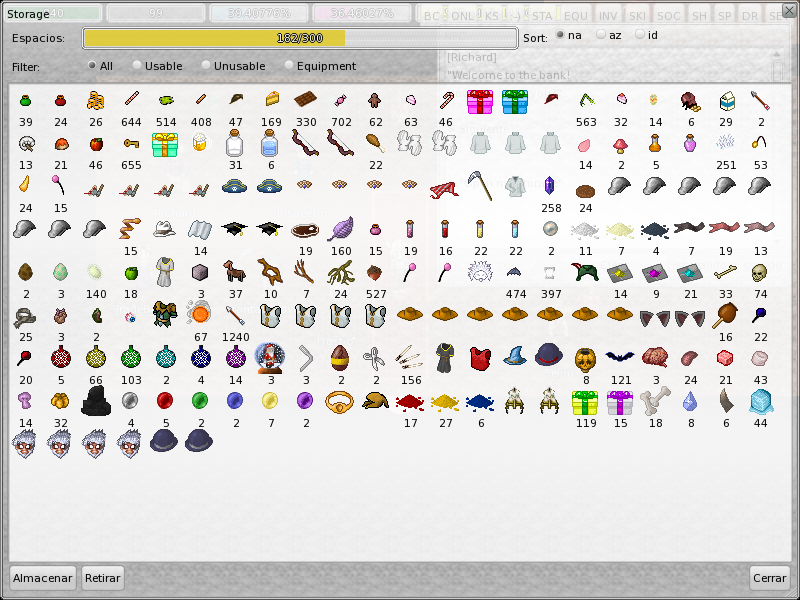This screenshot has height=600, width=800.
Task: Pick the pearl item with 2
Action: point(550,229)
